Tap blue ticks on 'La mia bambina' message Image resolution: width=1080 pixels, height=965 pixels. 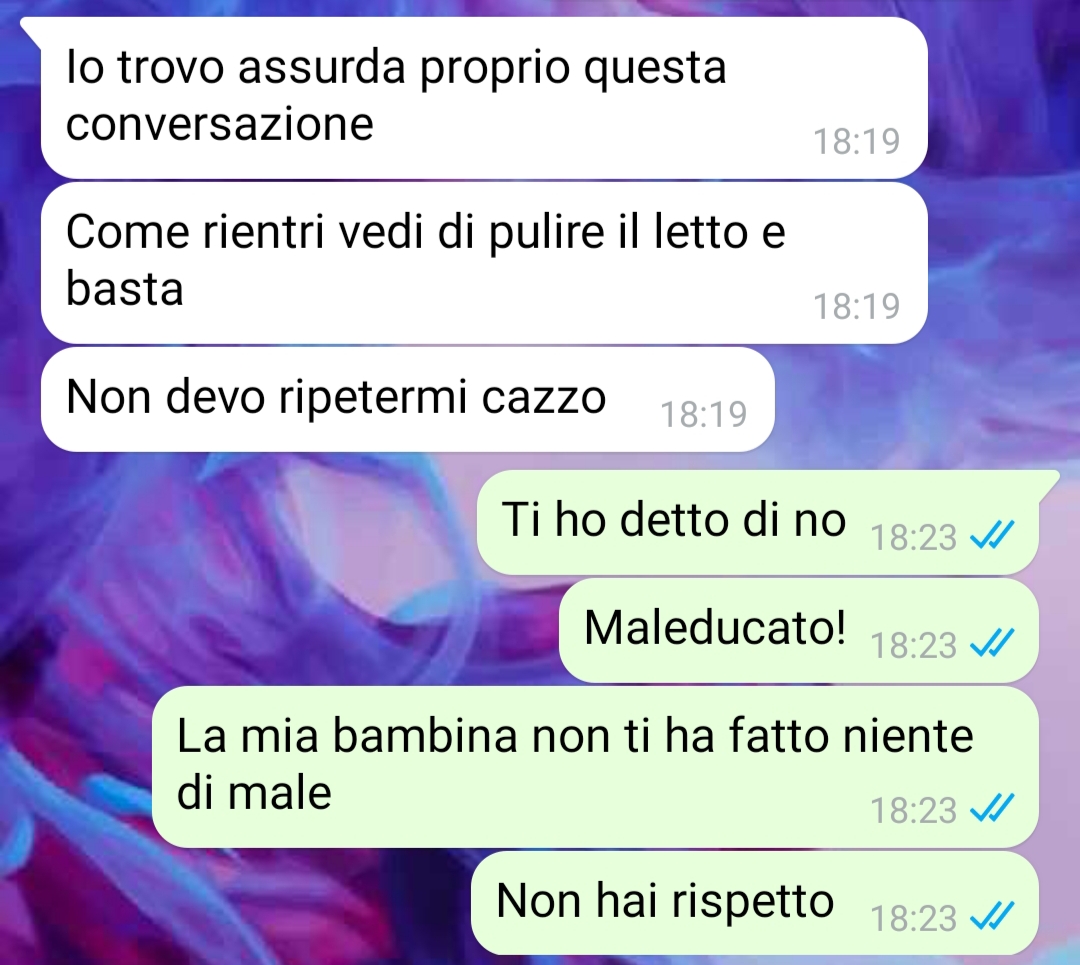pos(992,809)
